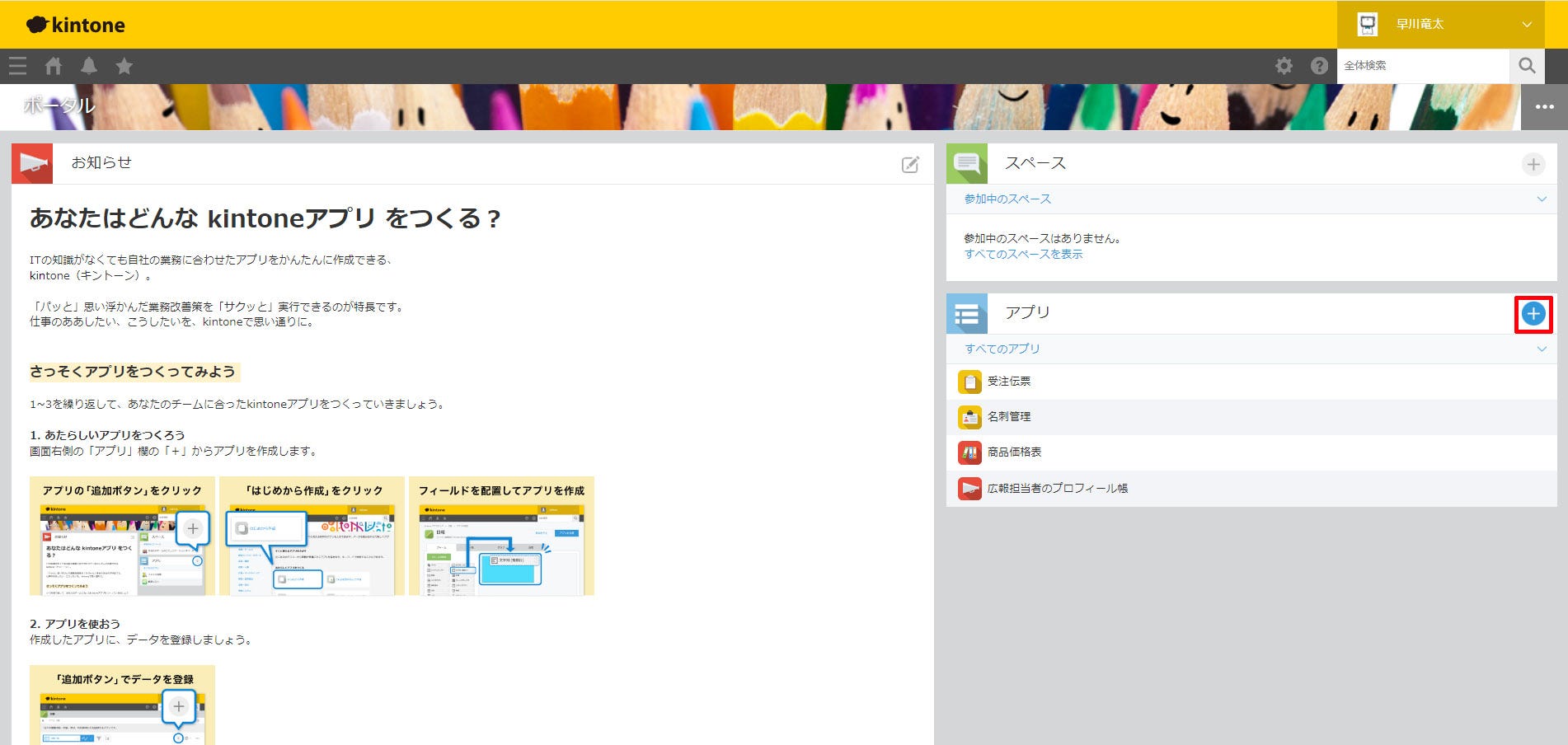Viewport: 1568px width, 745px height.
Task: Open the notifications bell icon
Action: (89, 66)
